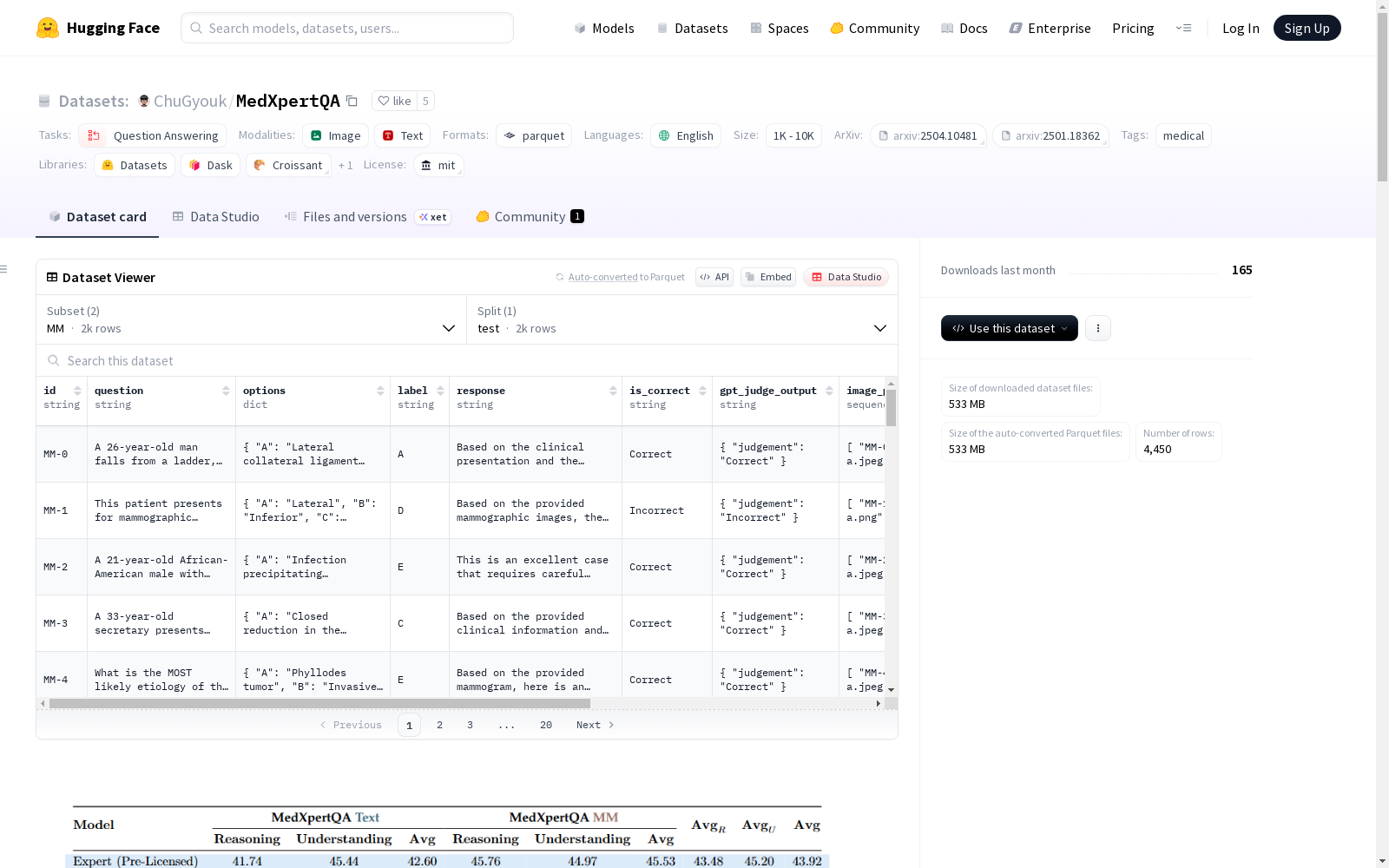Click the Auto-converted to Parquet link
This screenshot has height=868, width=1389.
coord(620,277)
